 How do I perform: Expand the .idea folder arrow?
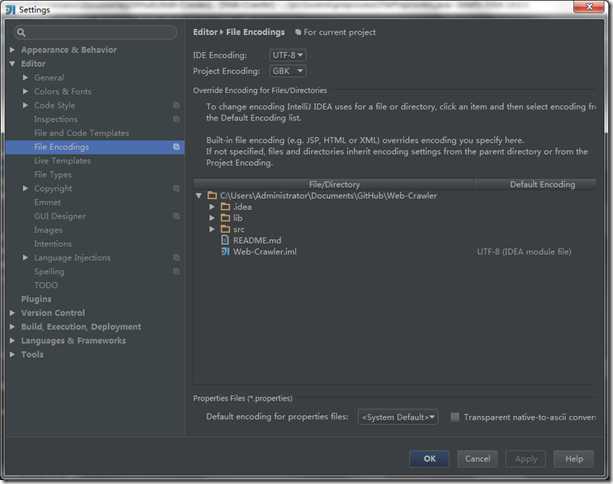[x=212, y=206]
